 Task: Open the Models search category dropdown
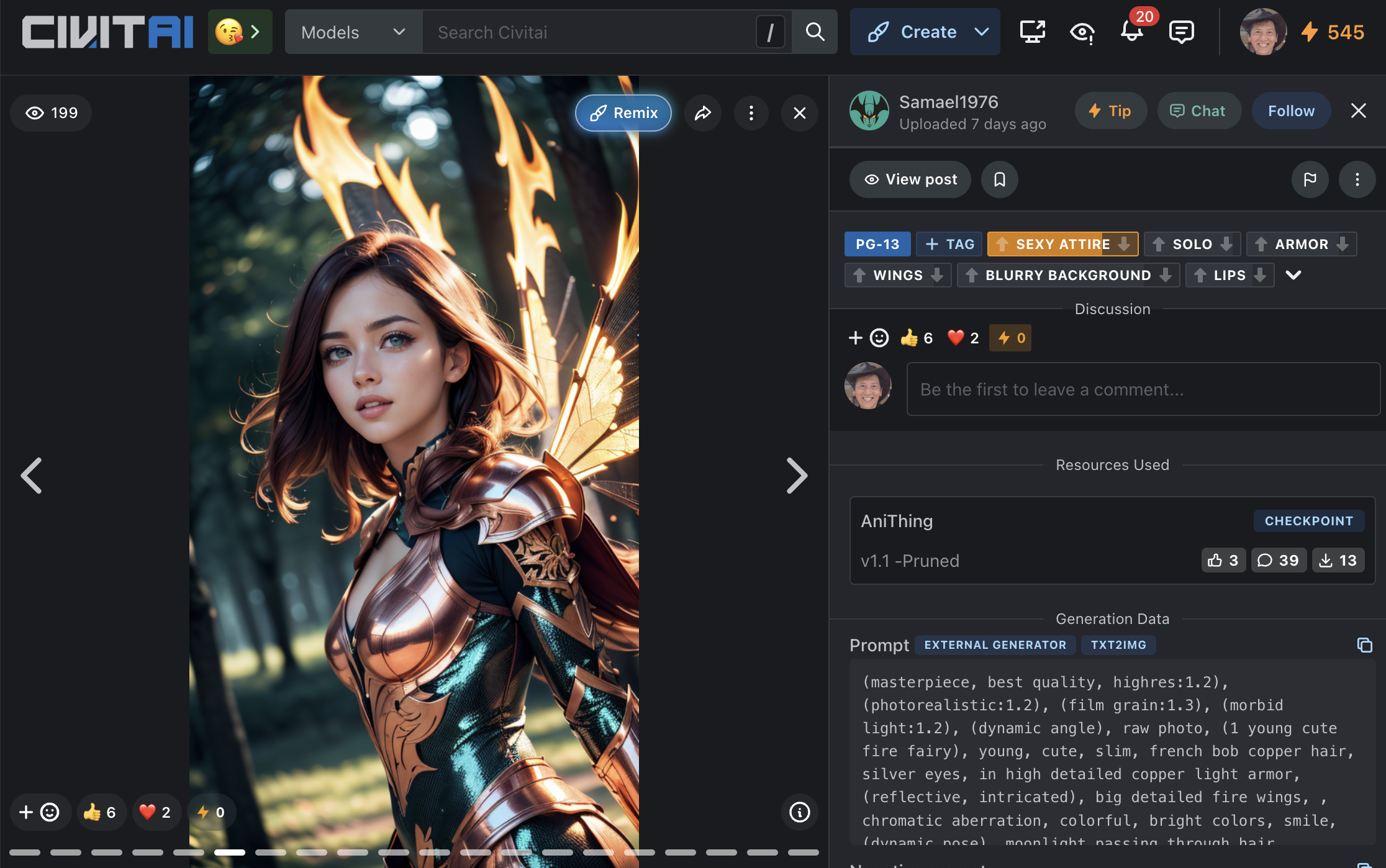(x=353, y=32)
